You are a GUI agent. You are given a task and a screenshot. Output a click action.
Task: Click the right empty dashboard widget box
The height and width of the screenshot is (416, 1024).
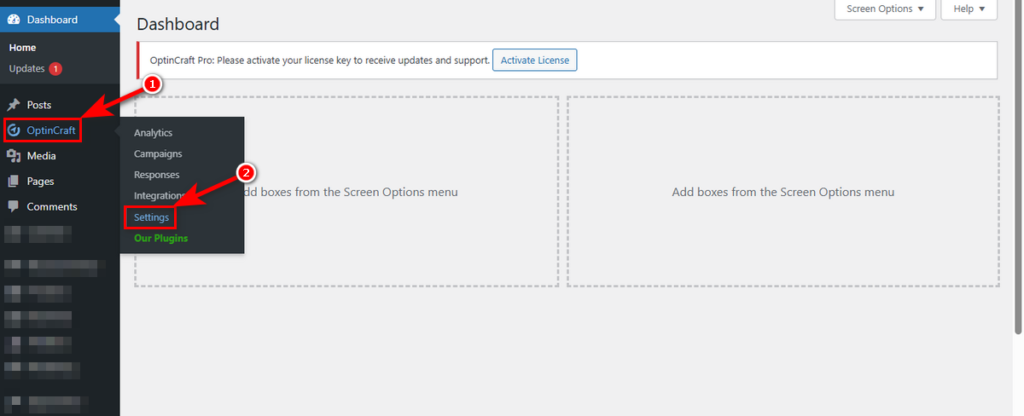pyautogui.click(x=783, y=192)
